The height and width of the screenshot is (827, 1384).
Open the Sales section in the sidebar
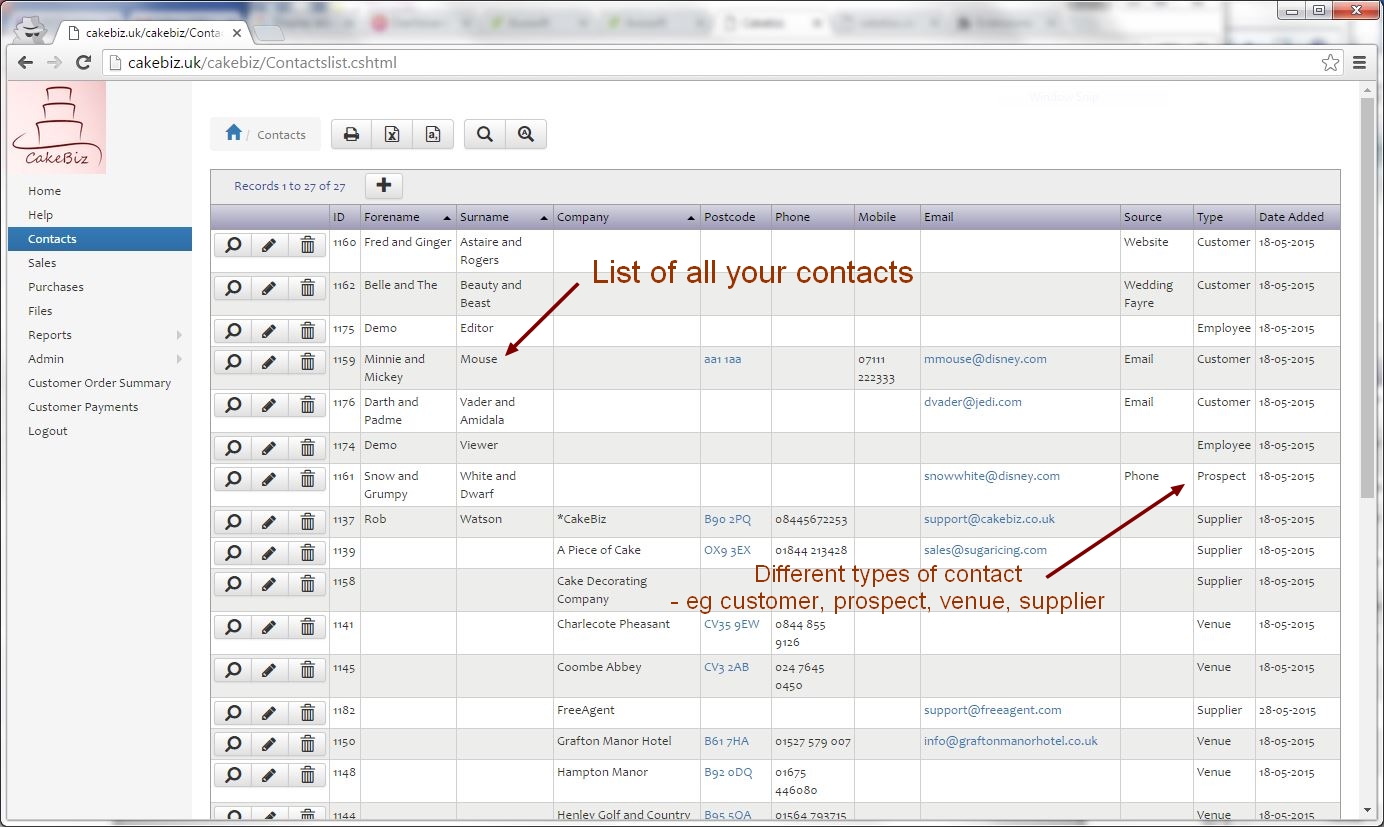(x=43, y=262)
